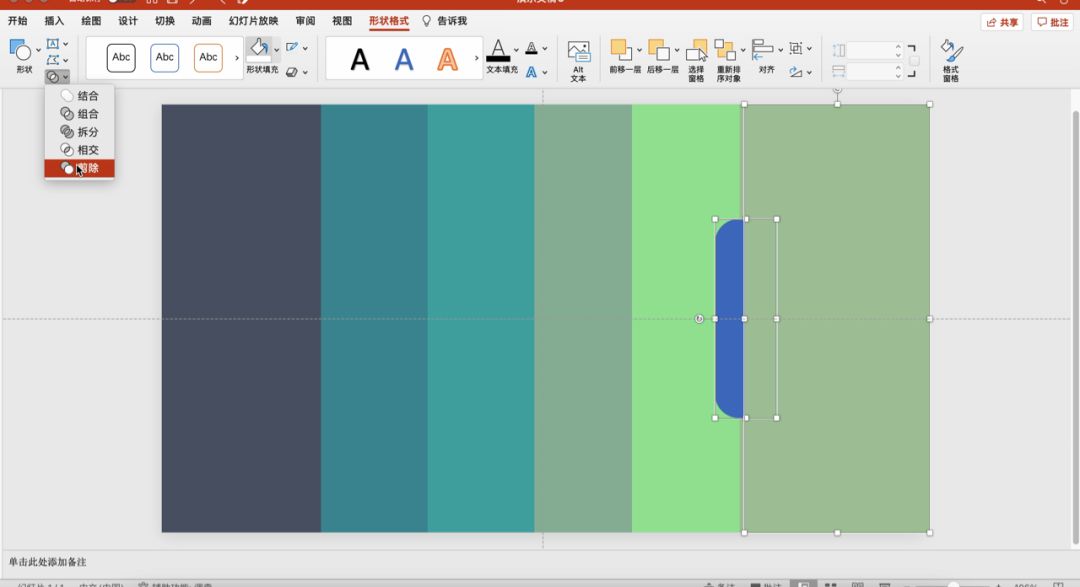Click the rotate objects icon
The height and width of the screenshot is (587, 1080).
[x=796, y=72]
